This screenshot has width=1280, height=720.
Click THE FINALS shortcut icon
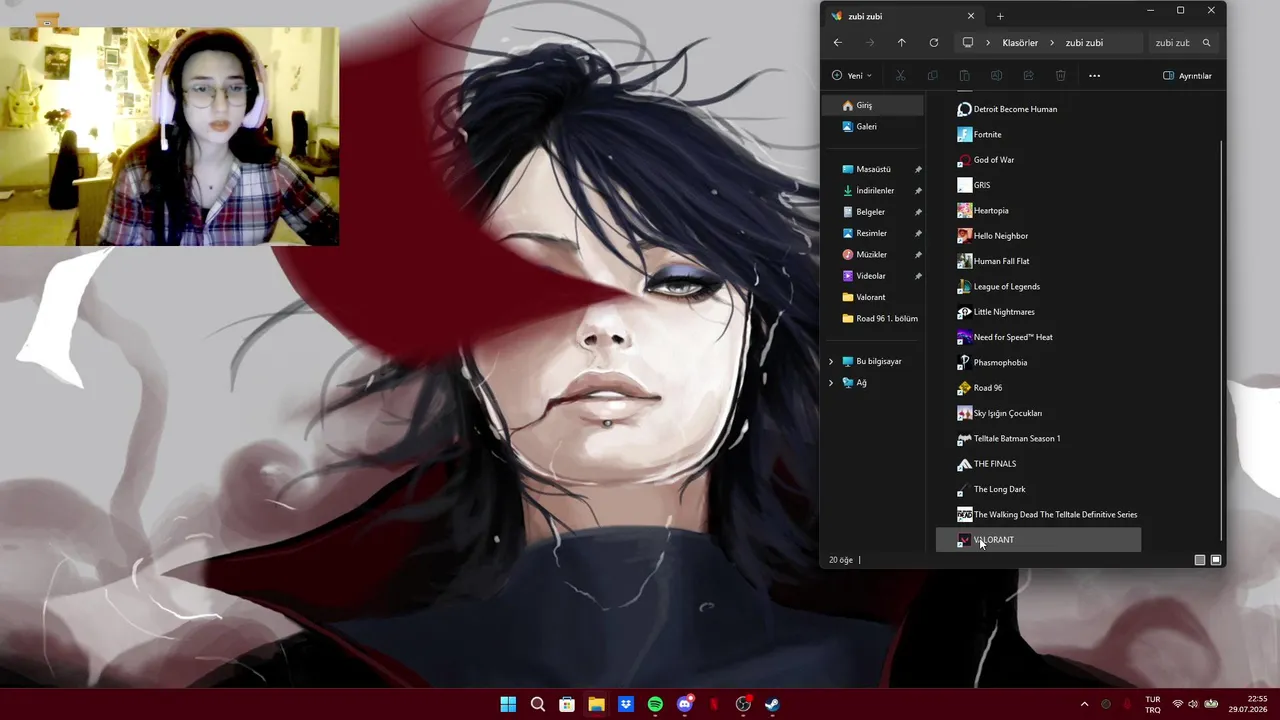tap(964, 464)
